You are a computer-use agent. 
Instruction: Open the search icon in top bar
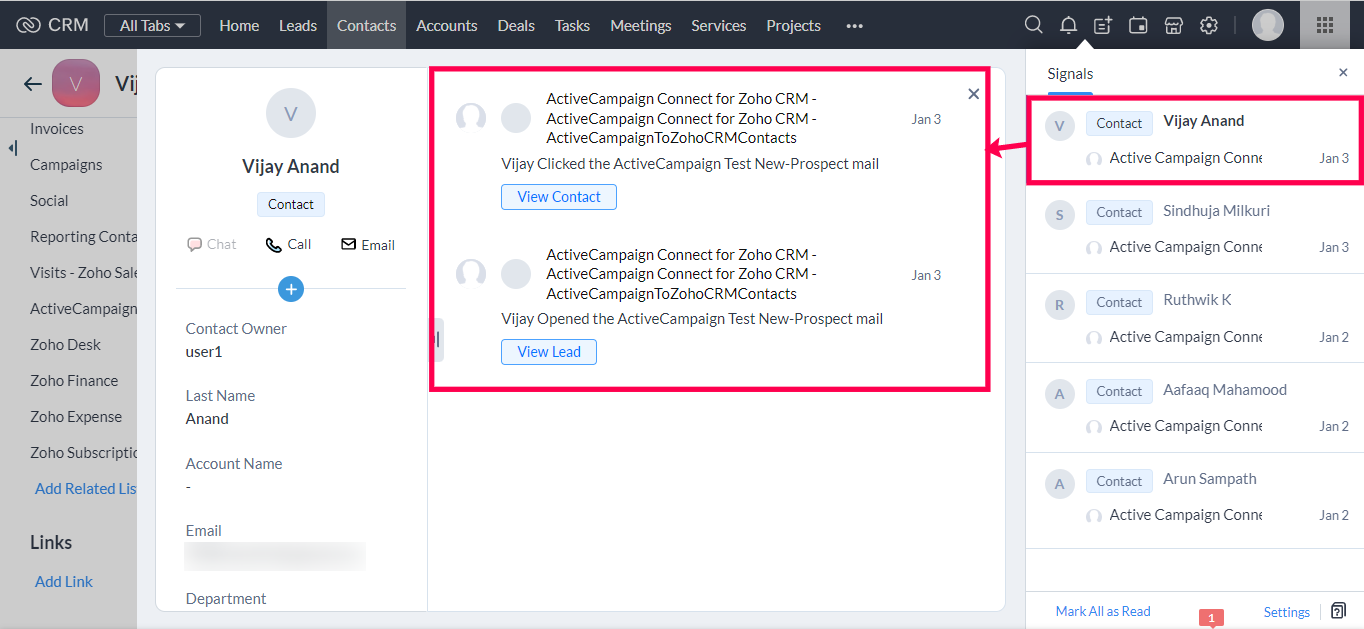pos(1034,25)
